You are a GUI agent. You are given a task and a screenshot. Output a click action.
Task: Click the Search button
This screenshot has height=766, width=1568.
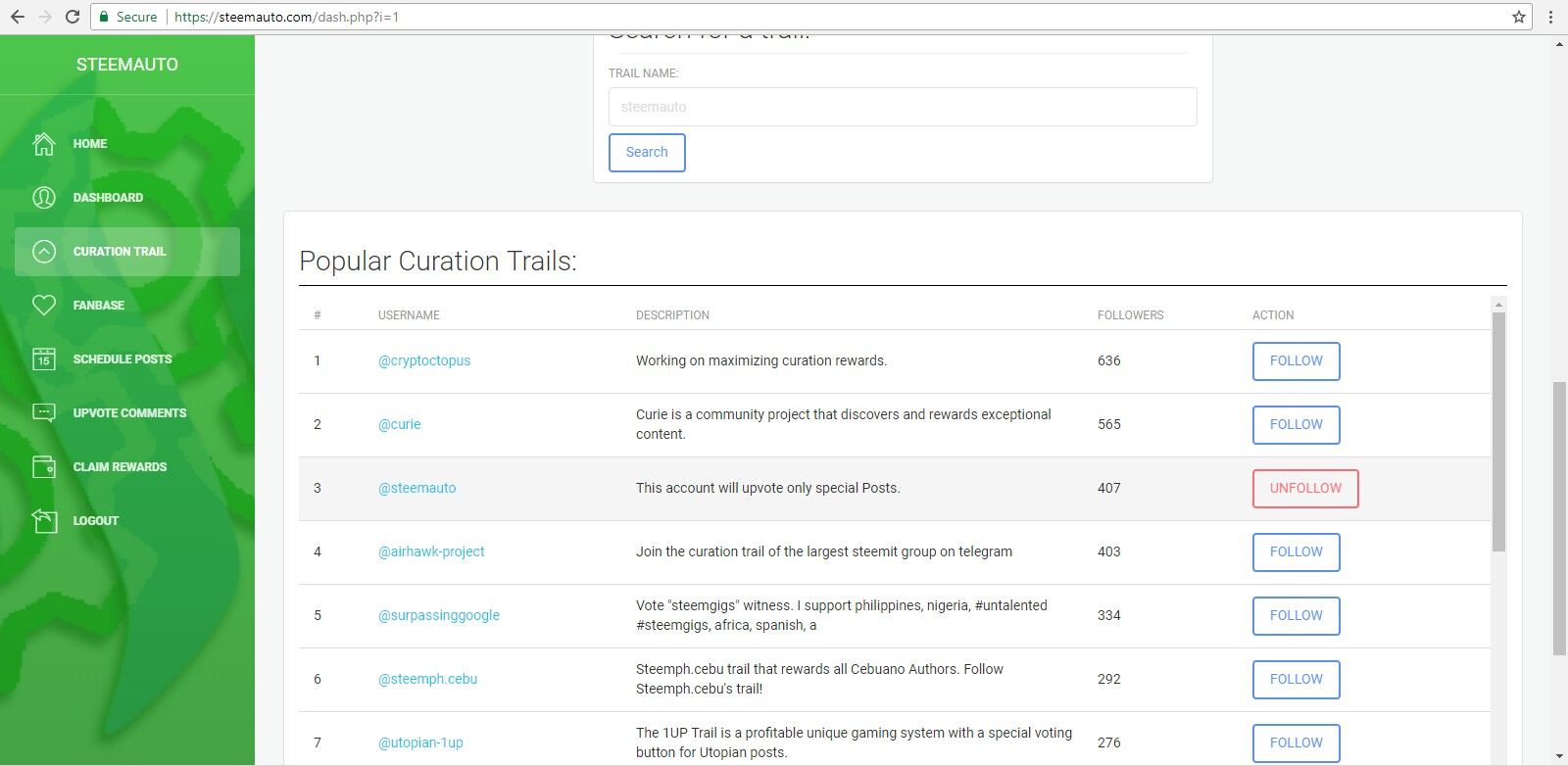pyautogui.click(x=647, y=152)
